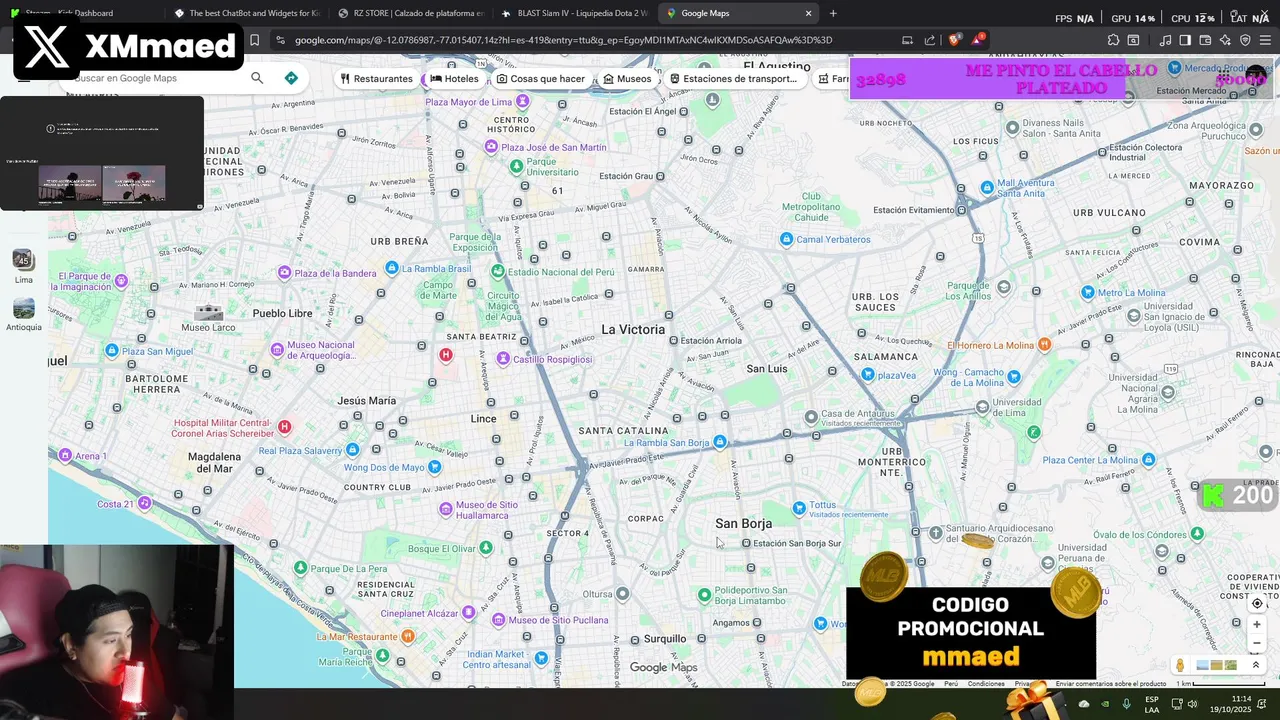Click the Cineplanet Alcázar marker
The width and height of the screenshot is (1280, 720).
(468, 613)
